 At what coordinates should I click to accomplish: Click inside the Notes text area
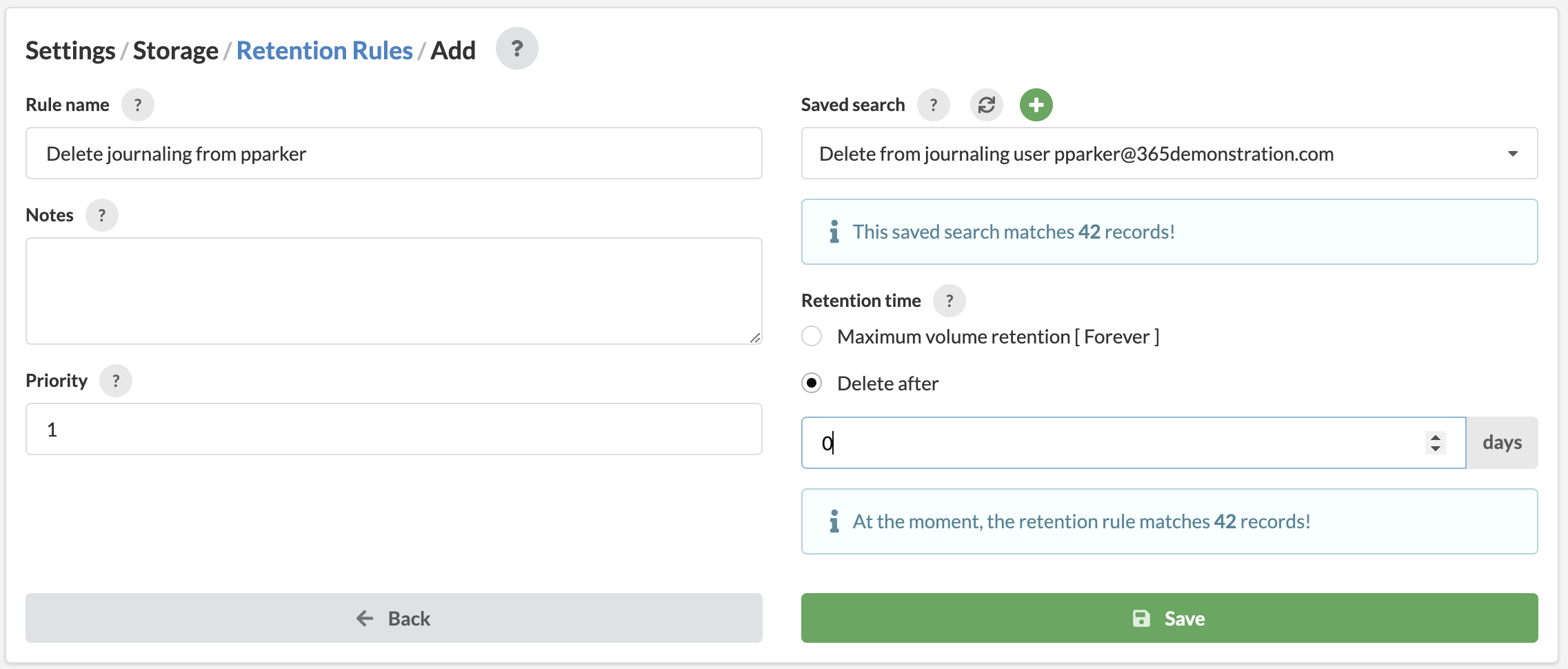coord(394,291)
